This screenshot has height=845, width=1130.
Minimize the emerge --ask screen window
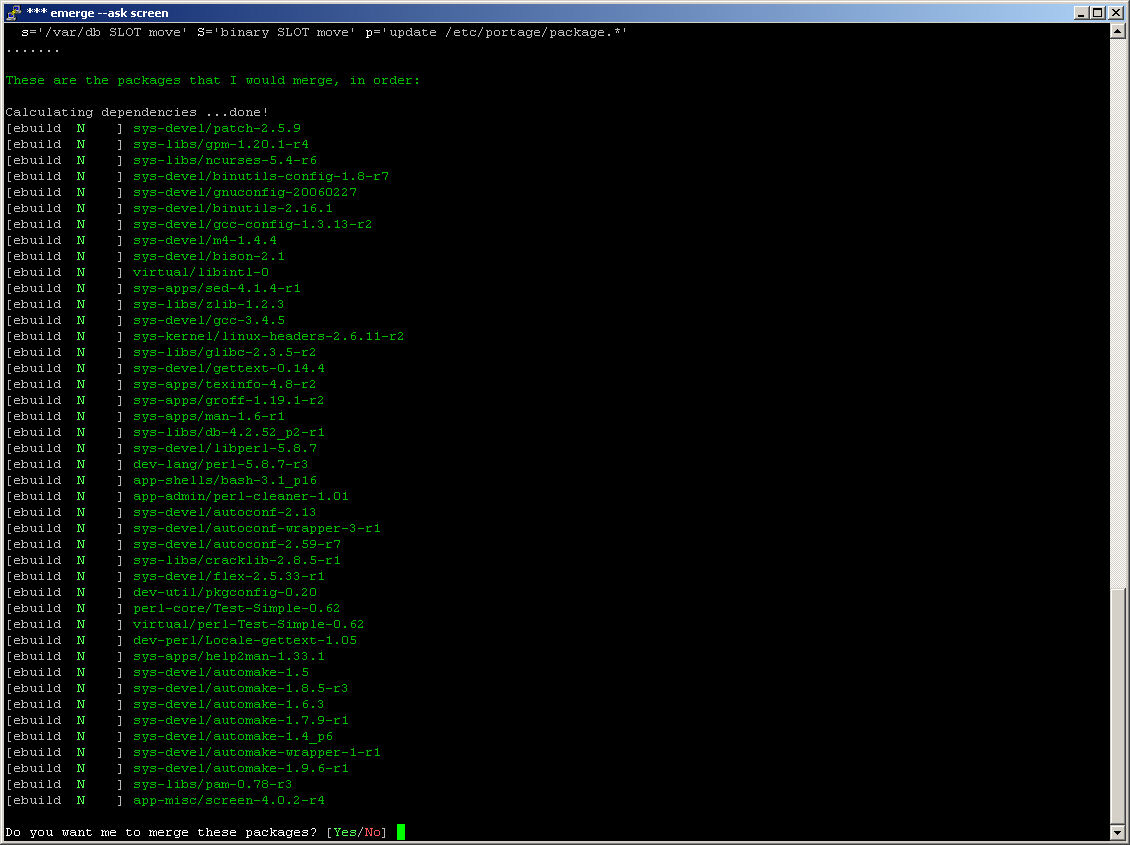tap(1082, 12)
